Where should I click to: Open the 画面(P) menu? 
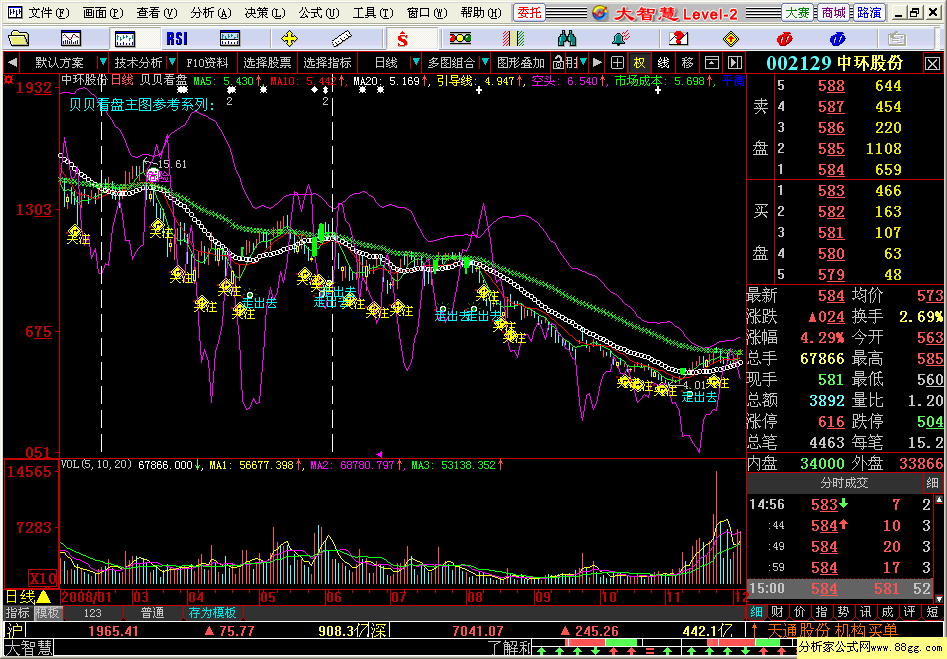click(x=103, y=13)
